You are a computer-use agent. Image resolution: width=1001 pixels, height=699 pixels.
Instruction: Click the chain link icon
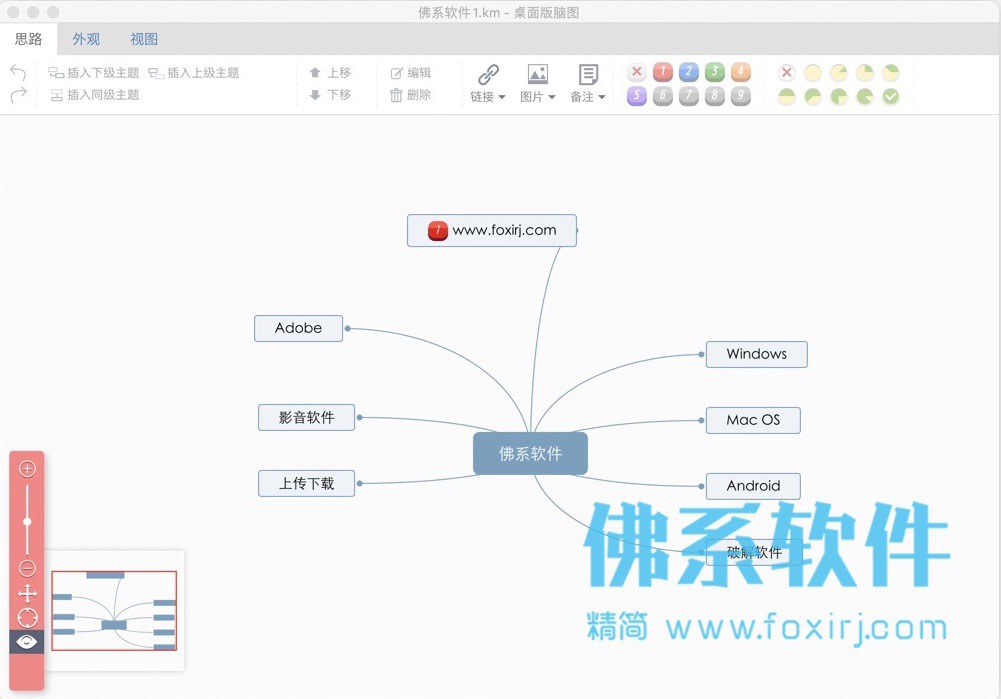(x=488, y=74)
